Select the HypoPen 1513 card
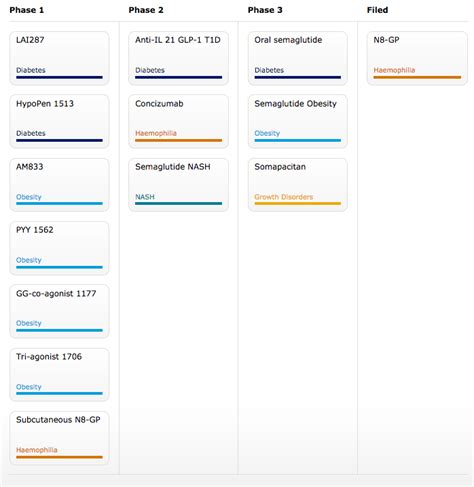The width and height of the screenshot is (474, 487). 59,122
